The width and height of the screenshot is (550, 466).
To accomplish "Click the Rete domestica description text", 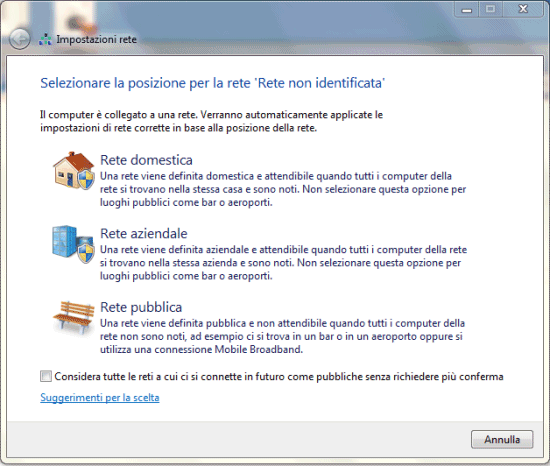I will (283, 189).
